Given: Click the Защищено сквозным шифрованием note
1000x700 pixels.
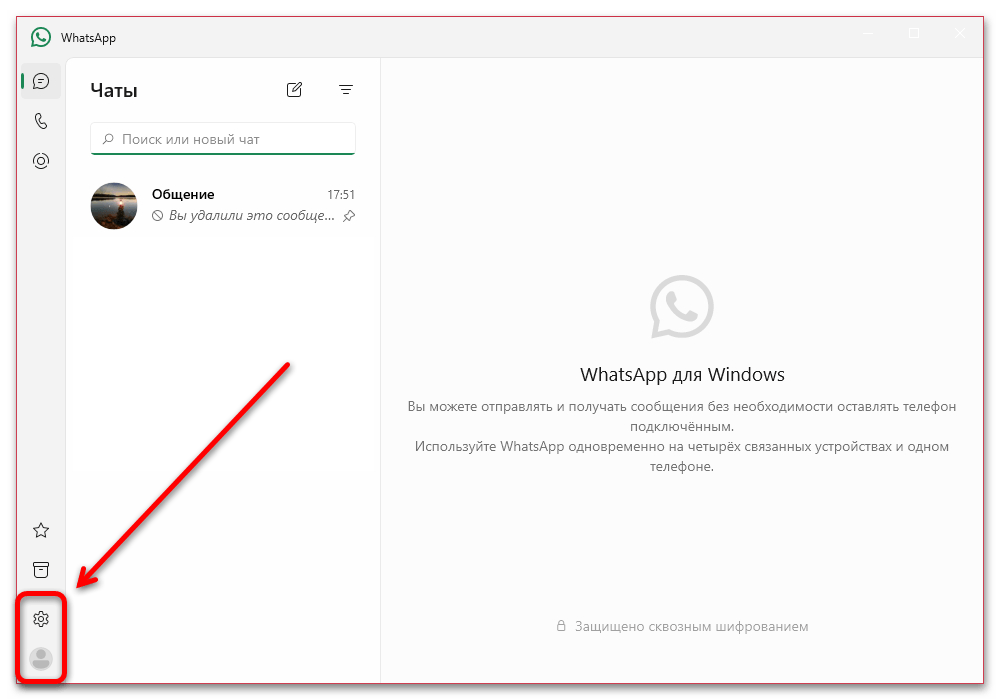Looking at the screenshot, I should click(691, 627).
